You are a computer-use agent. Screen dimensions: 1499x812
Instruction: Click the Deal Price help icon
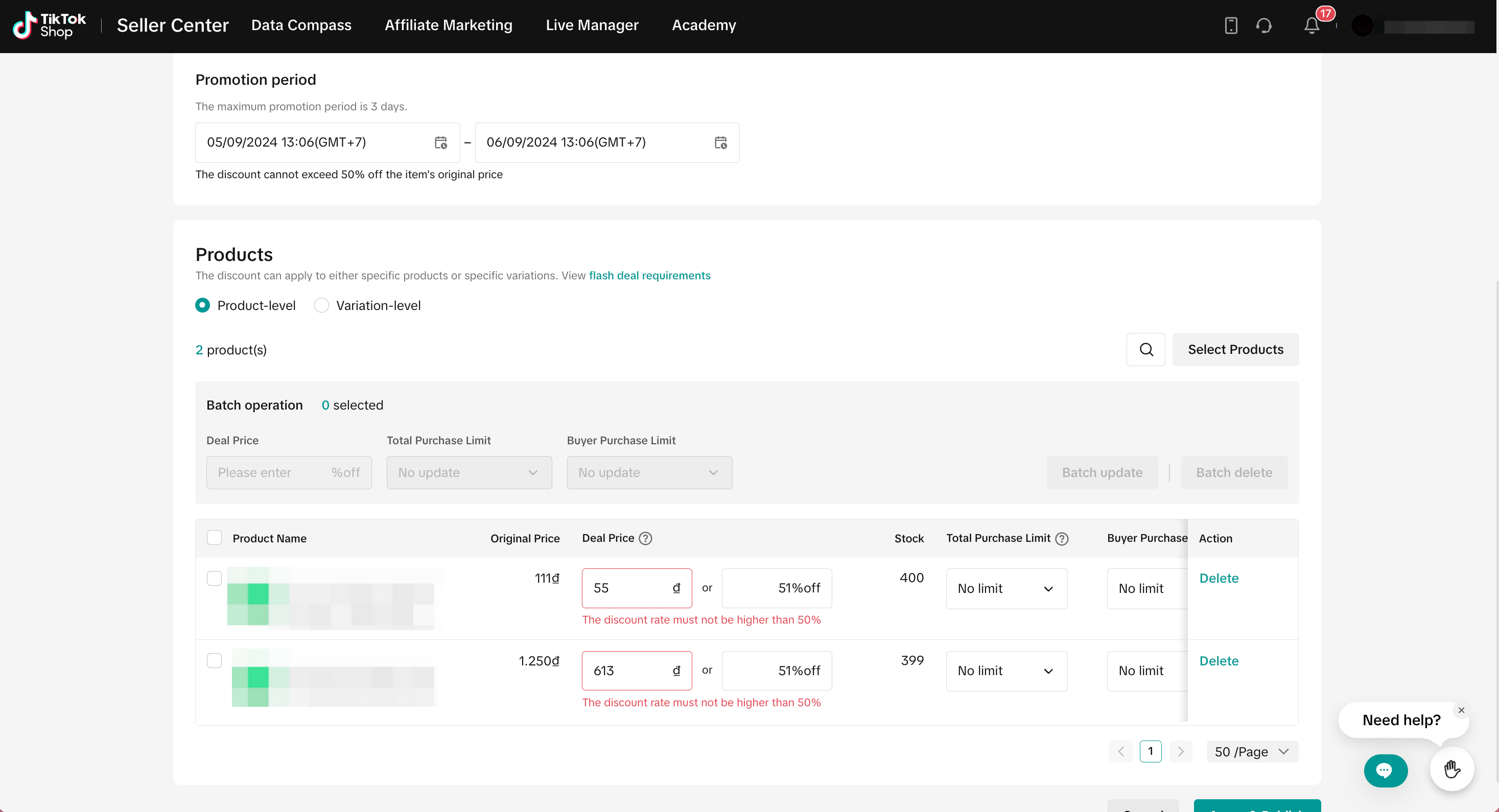point(645,539)
